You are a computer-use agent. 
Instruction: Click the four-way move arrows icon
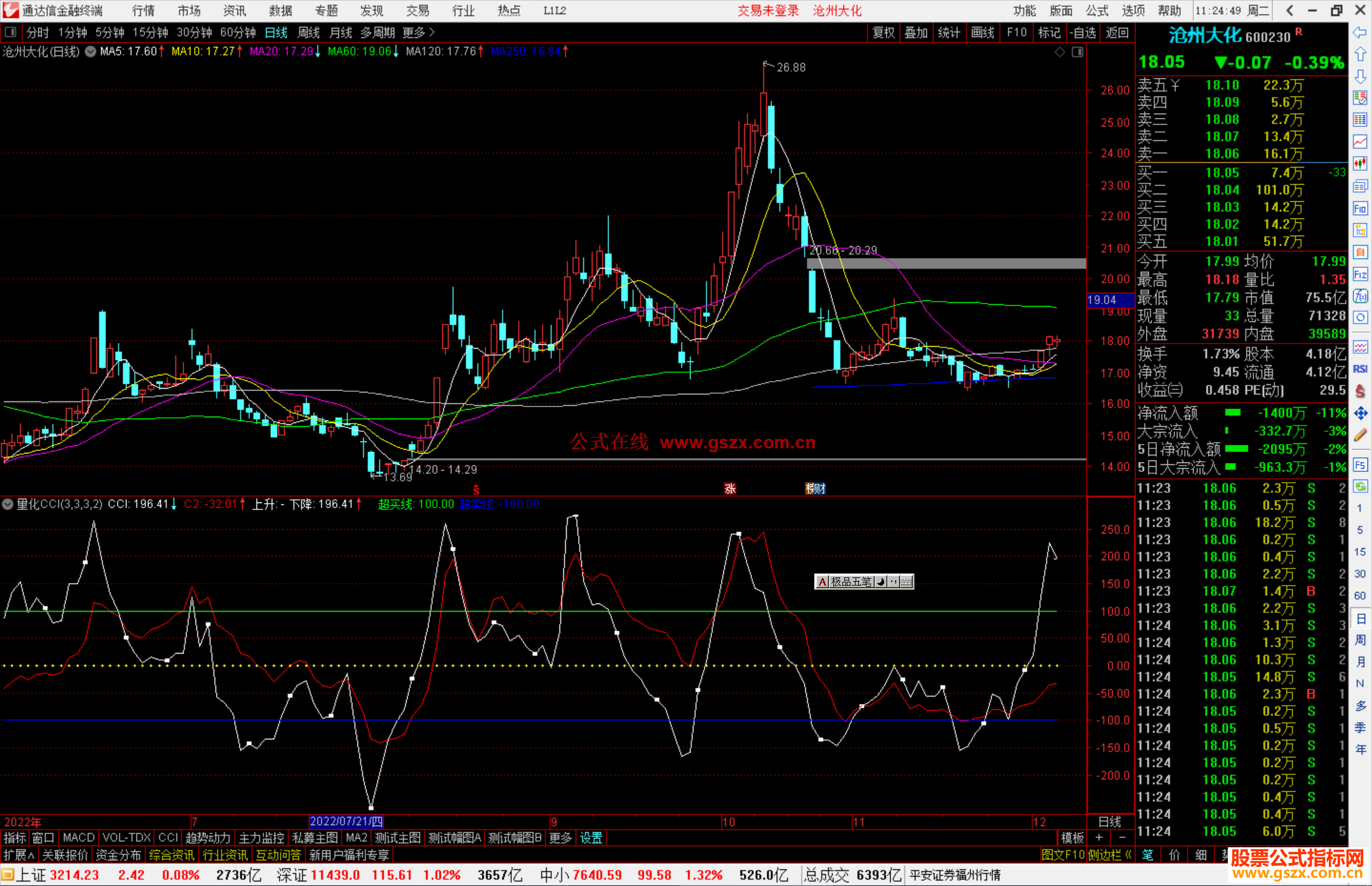point(1360,413)
